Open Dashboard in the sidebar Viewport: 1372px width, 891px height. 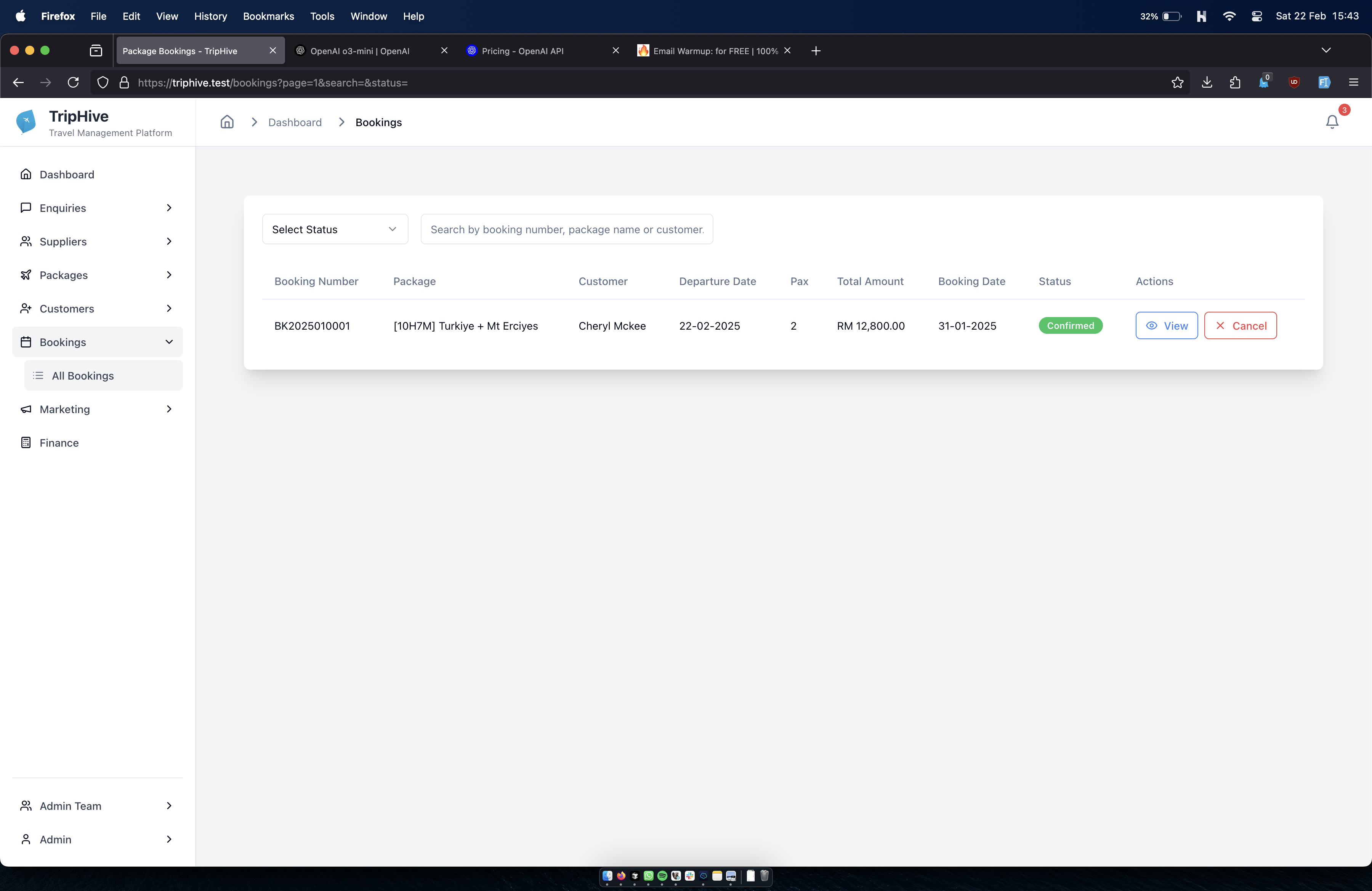click(x=98, y=175)
